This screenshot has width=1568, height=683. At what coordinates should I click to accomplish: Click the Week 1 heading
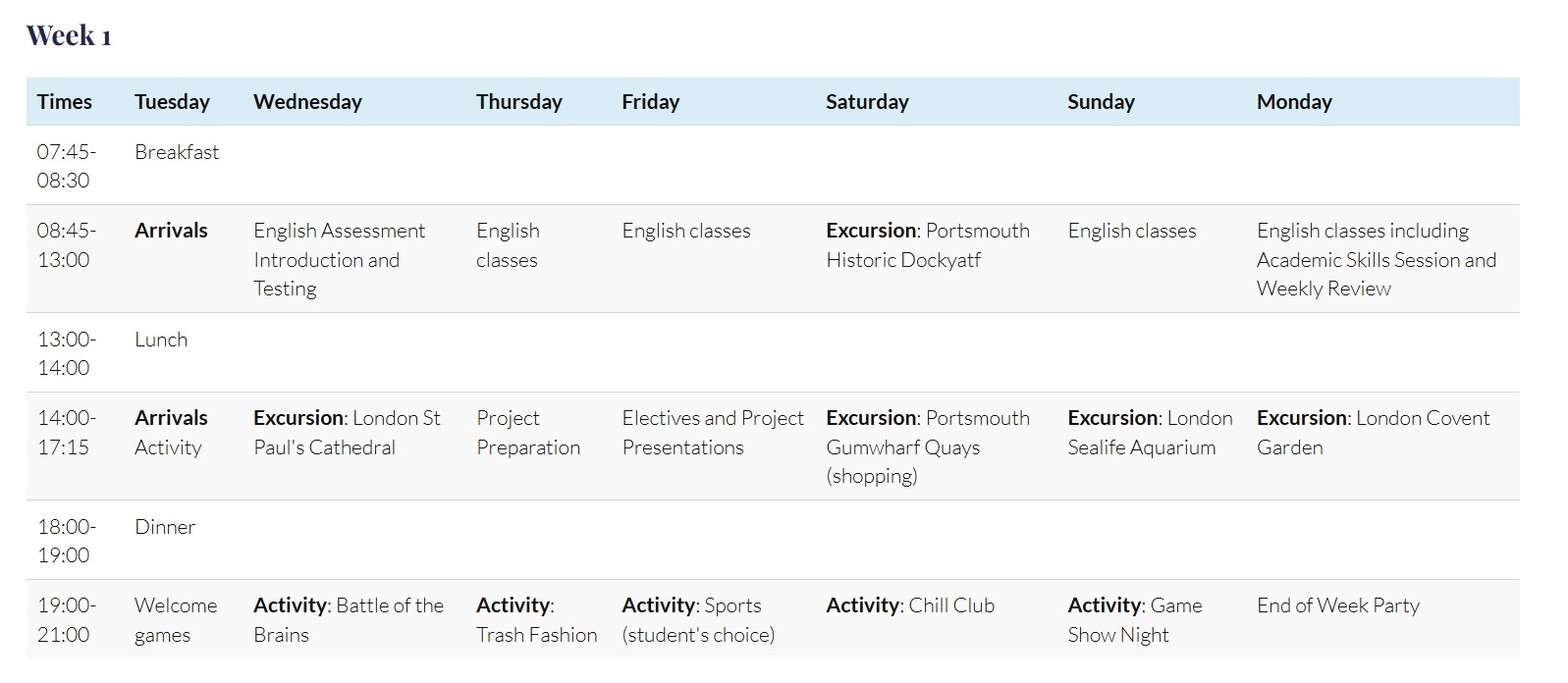tap(69, 36)
